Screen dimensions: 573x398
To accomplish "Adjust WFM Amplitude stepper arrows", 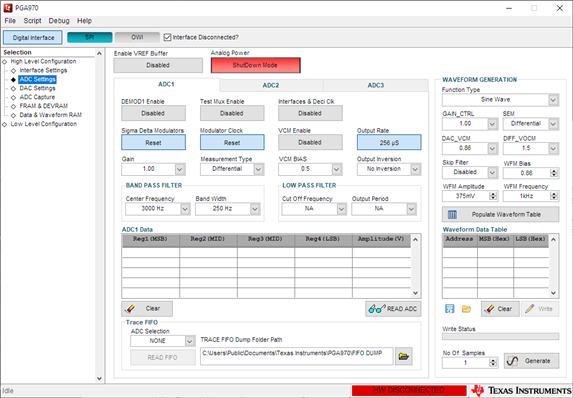I will tap(493, 196).
